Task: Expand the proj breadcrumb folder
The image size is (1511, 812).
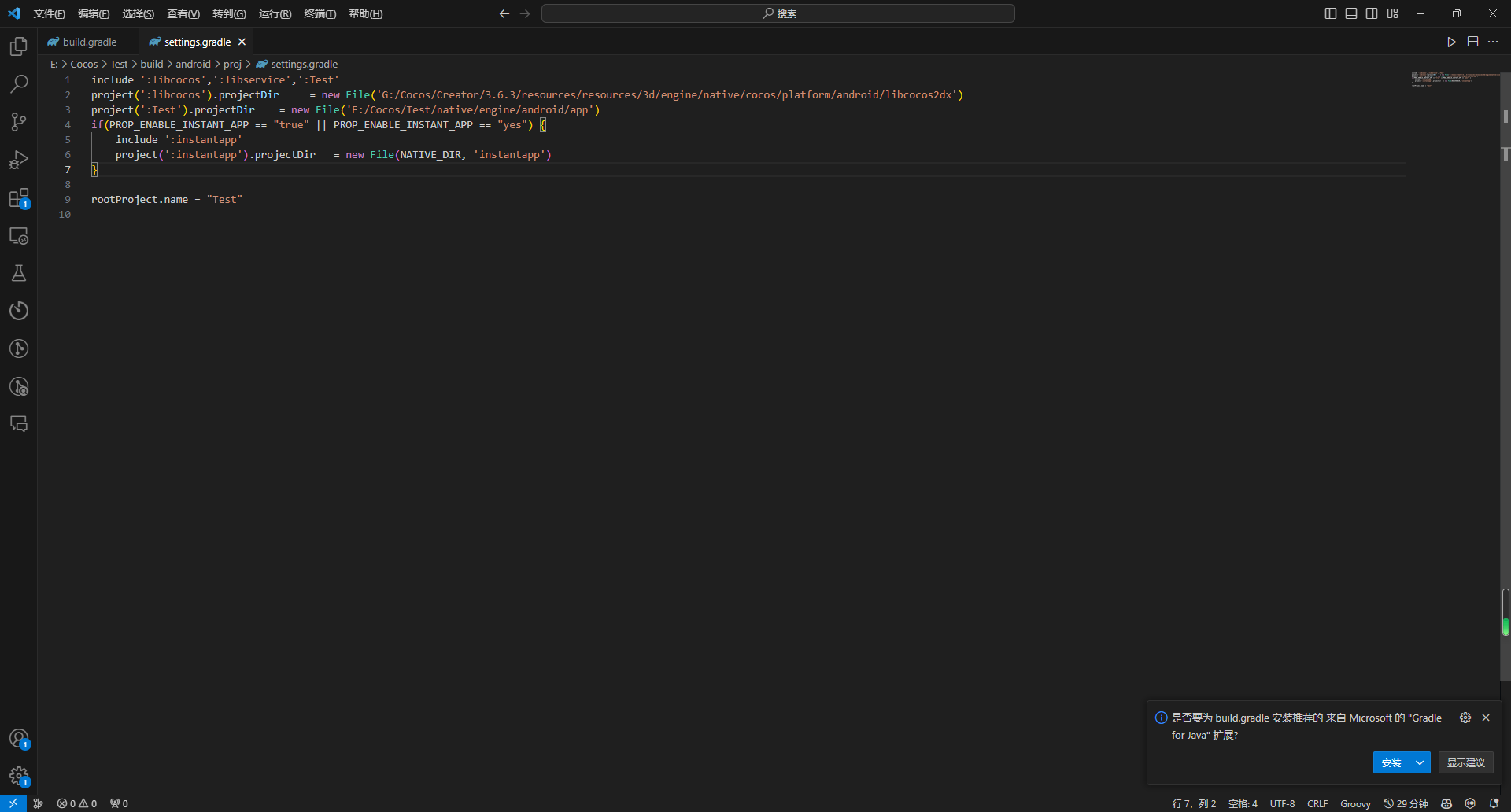Action: point(232,64)
